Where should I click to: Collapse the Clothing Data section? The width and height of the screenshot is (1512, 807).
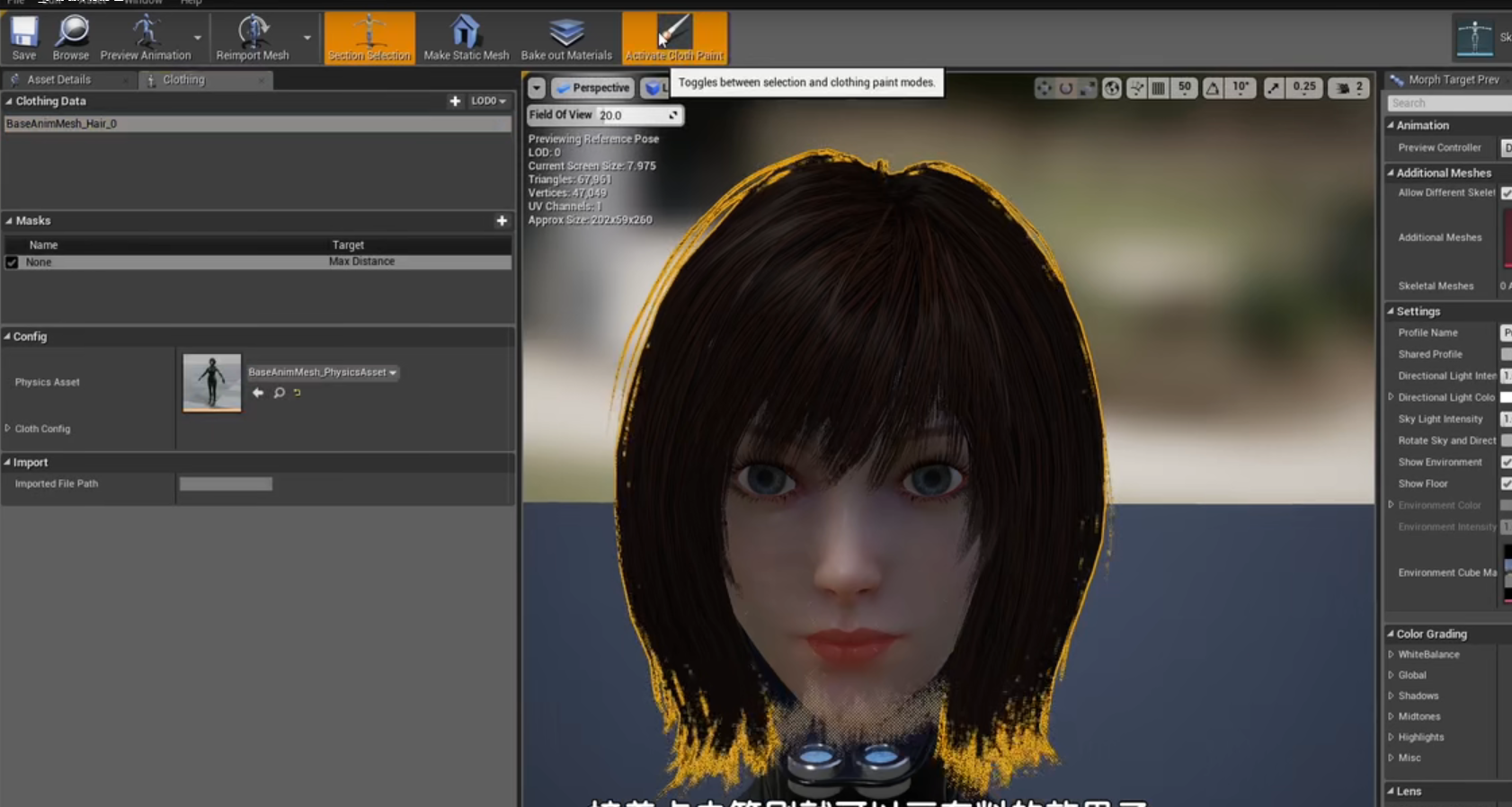coord(9,102)
